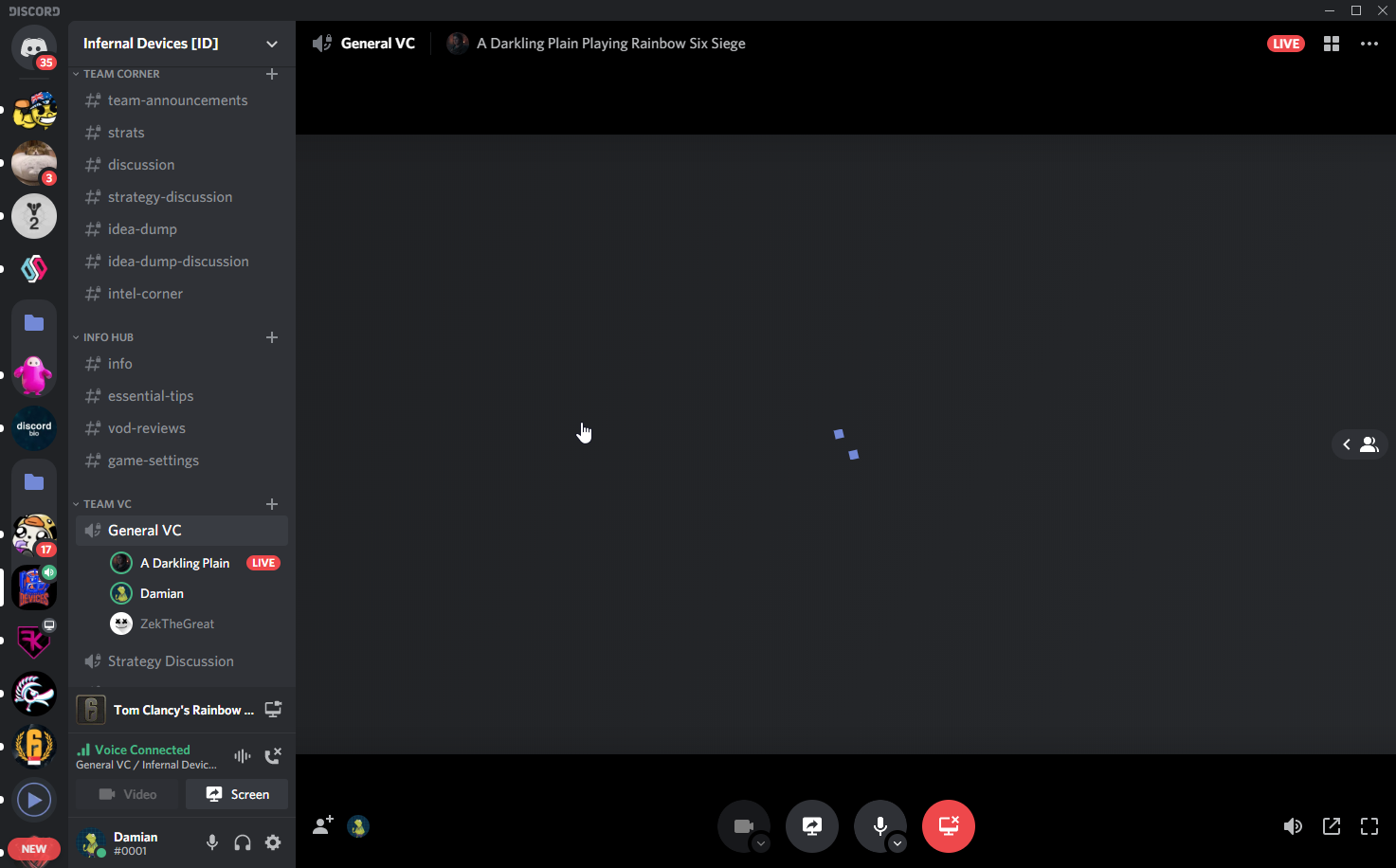Image resolution: width=1396 pixels, height=868 pixels.
Task: Open the vod-reviews channel
Action: 147,428
